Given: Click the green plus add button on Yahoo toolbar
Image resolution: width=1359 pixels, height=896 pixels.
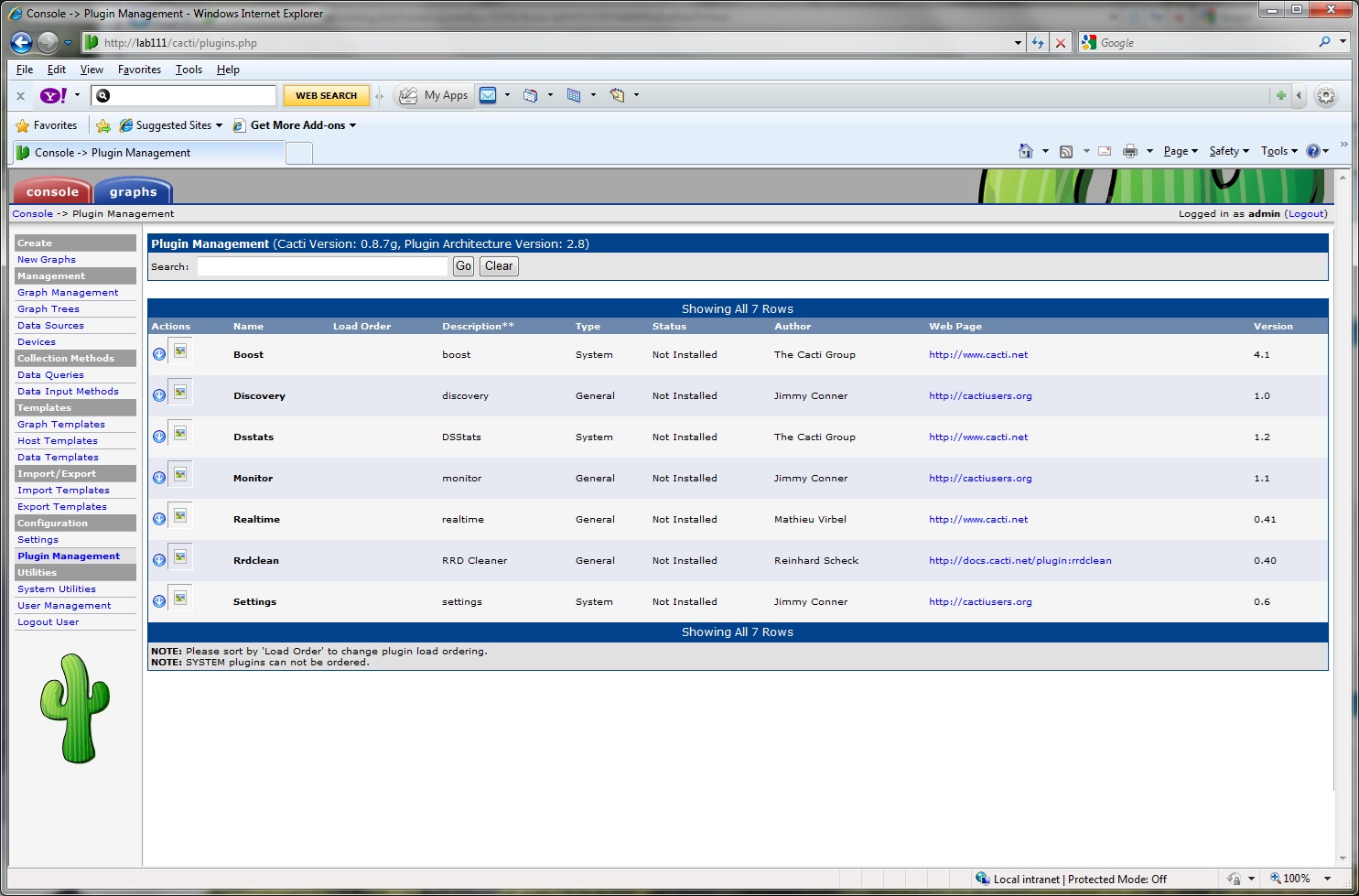Looking at the screenshot, I should 1281,95.
